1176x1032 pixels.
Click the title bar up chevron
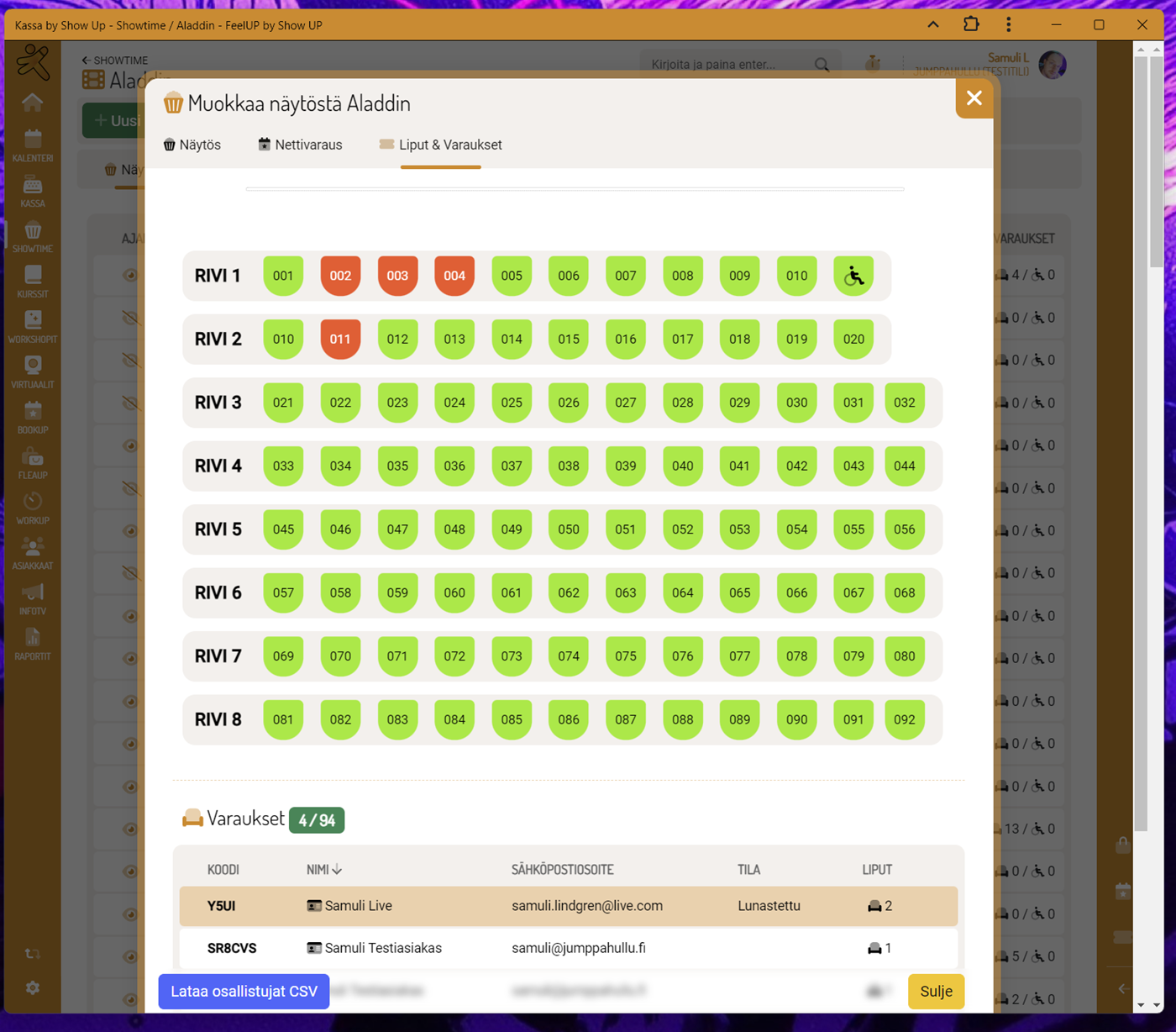(x=933, y=24)
